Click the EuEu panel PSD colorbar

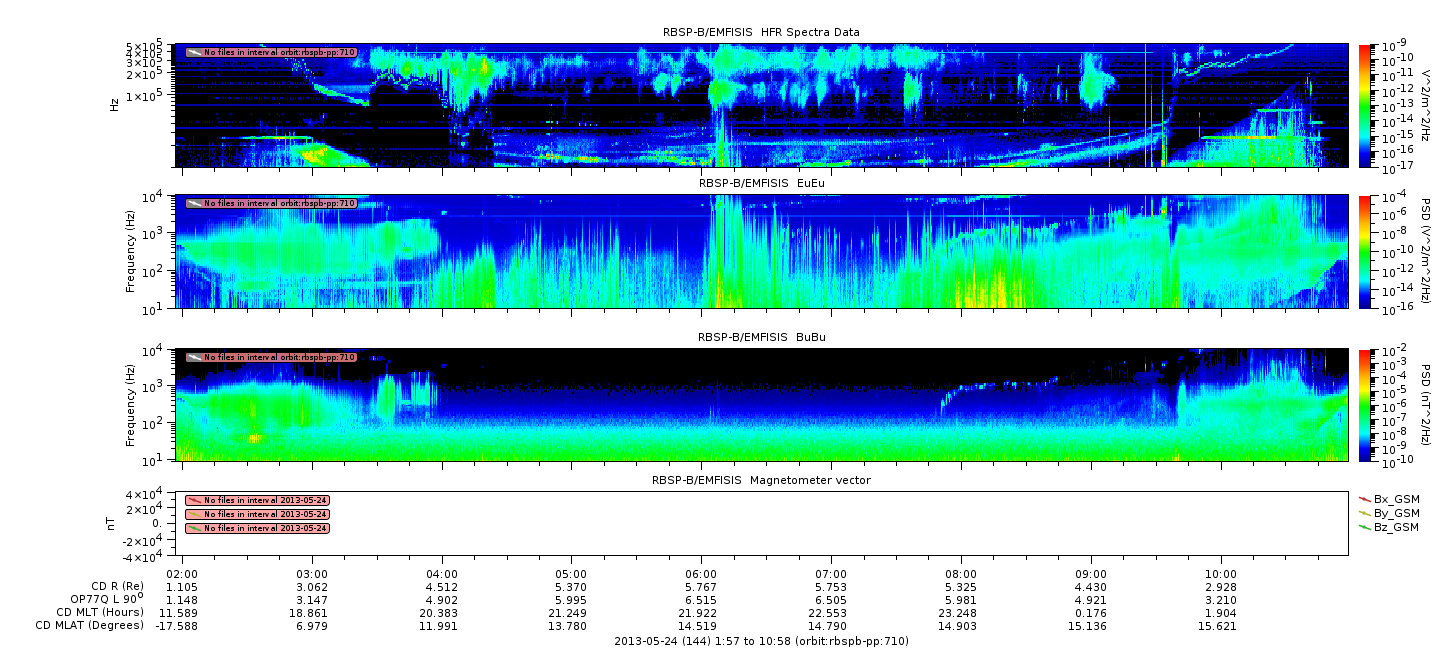(1364, 251)
